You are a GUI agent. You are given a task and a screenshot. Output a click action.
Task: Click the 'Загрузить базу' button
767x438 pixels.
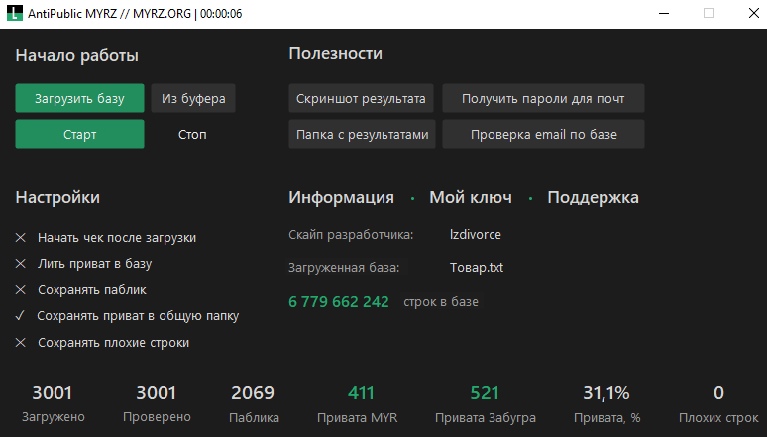[80, 98]
